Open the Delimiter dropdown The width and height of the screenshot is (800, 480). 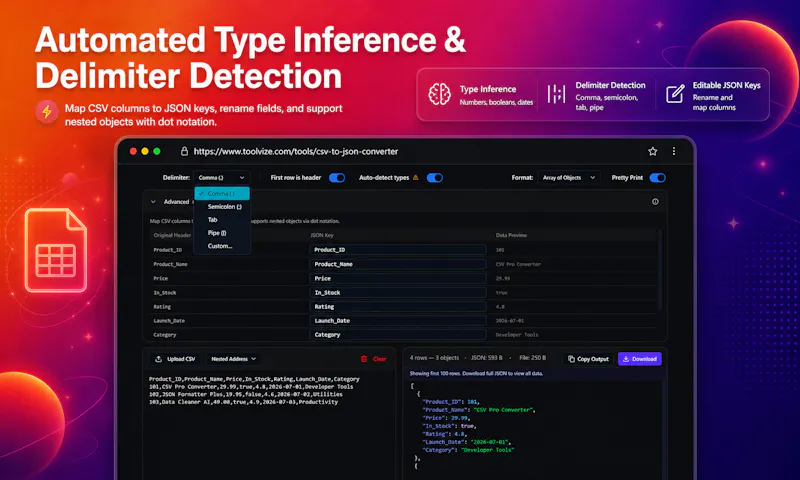(x=221, y=178)
